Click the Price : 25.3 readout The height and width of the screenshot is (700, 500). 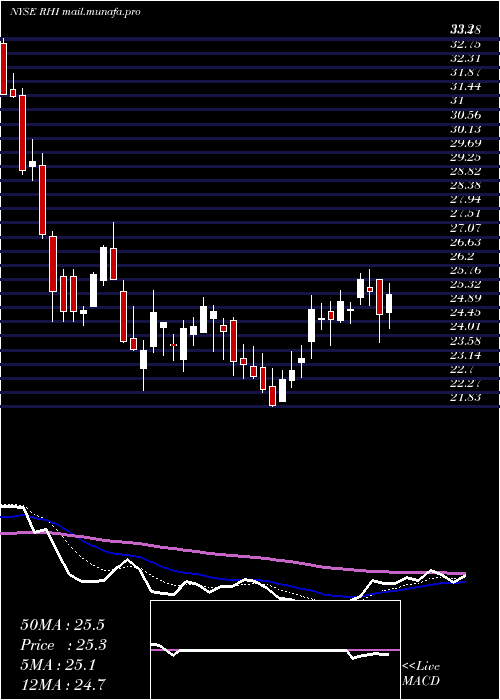[x=64, y=645]
